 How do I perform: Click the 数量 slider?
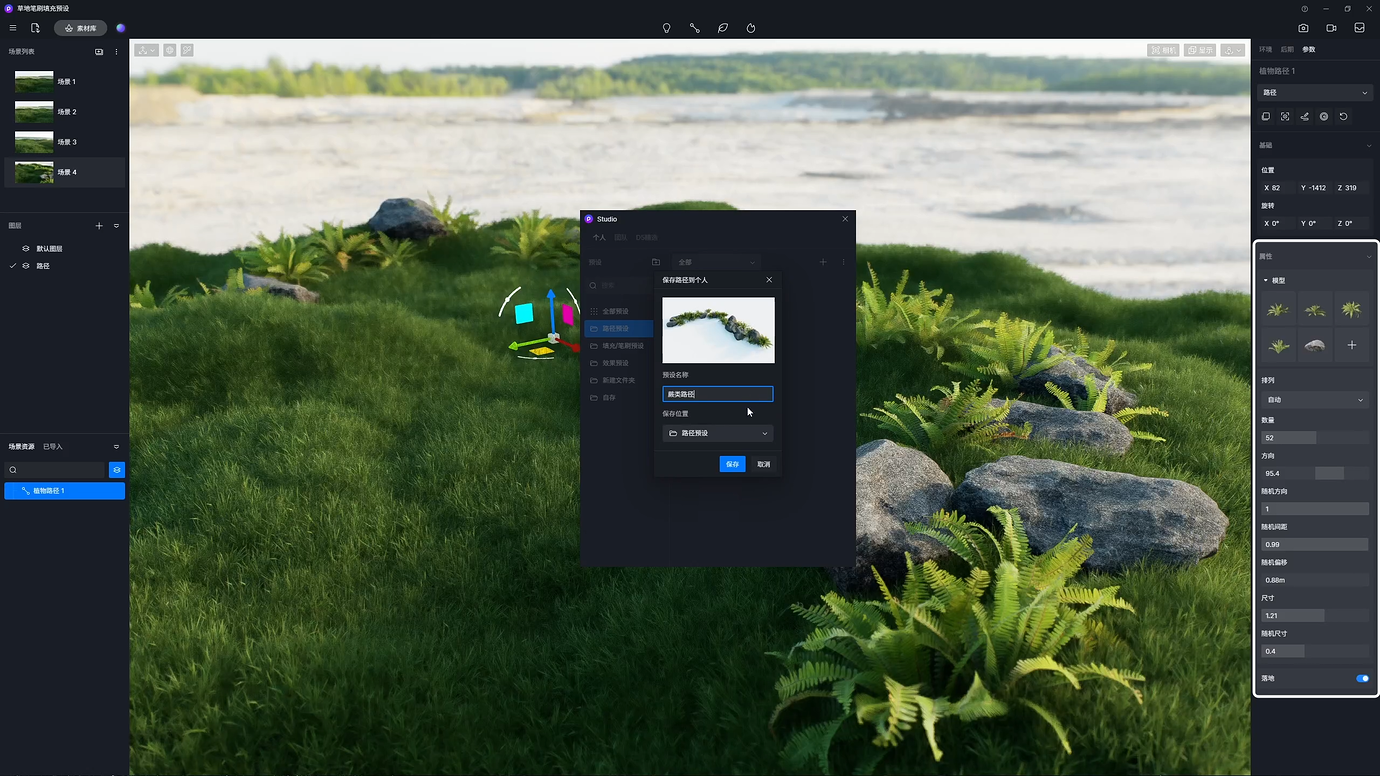[1314, 438]
